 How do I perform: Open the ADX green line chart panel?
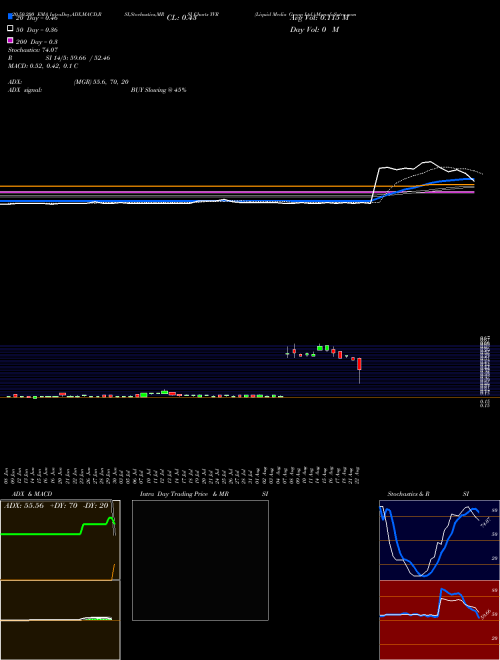[60, 540]
